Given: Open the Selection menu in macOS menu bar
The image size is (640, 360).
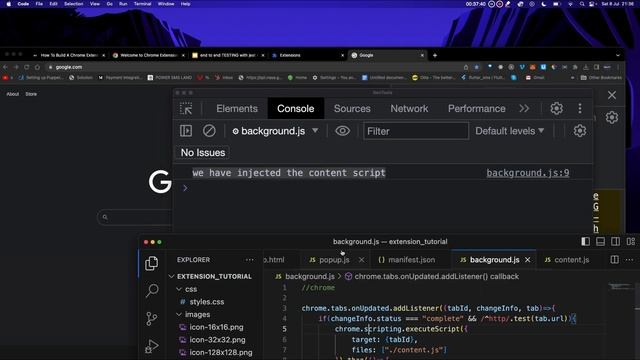Looking at the screenshot, I should (x=73, y=4).
